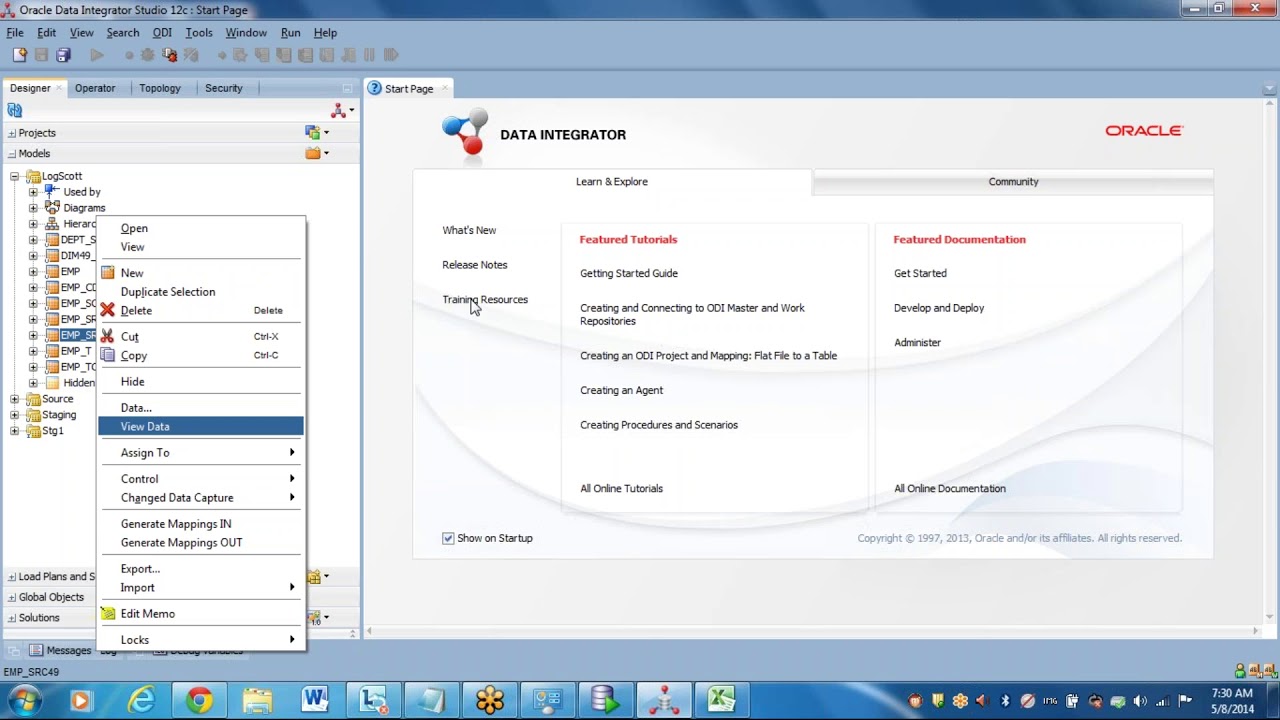The image size is (1280, 720).
Task: Click the Save All toolbar icon
Action: (x=64, y=55)
